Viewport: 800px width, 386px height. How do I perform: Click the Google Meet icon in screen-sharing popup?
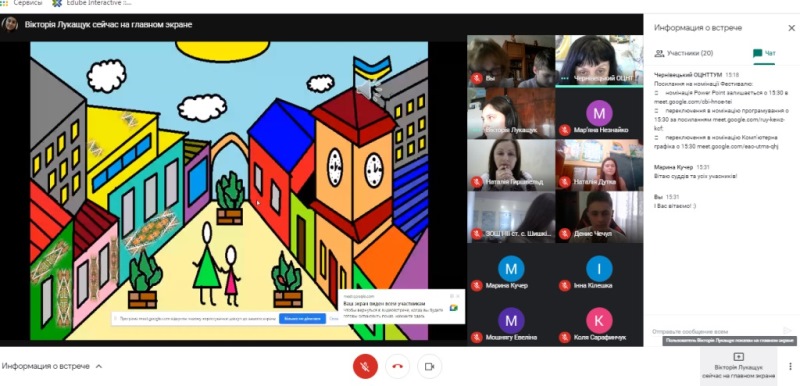[x=453, y=308]
